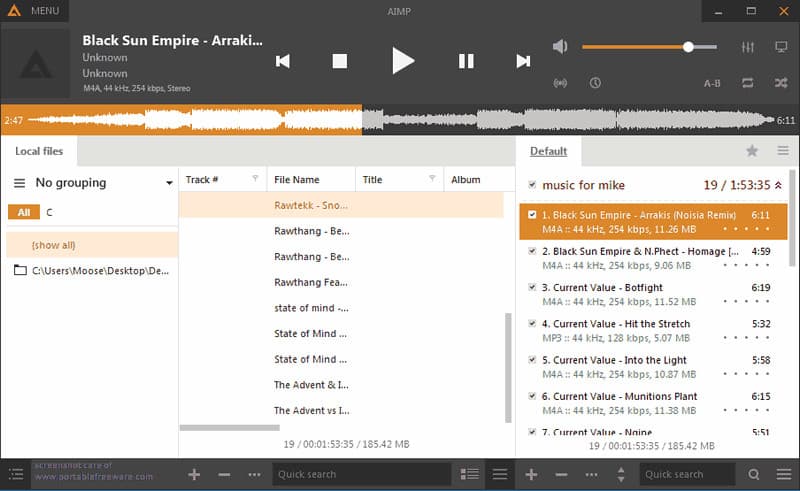This screenshot has width=800, height=491.
Task: Uncheck track 5 Into the Light
Action: point(532,360)
